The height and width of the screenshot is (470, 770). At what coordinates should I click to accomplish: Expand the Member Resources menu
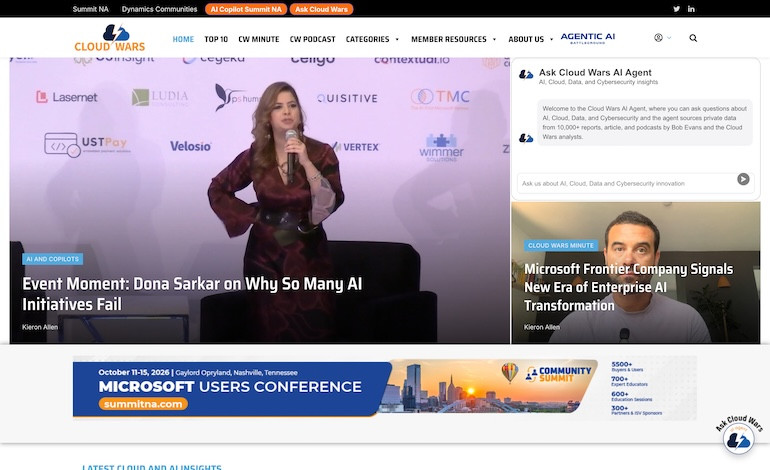(x=453, y=39)
